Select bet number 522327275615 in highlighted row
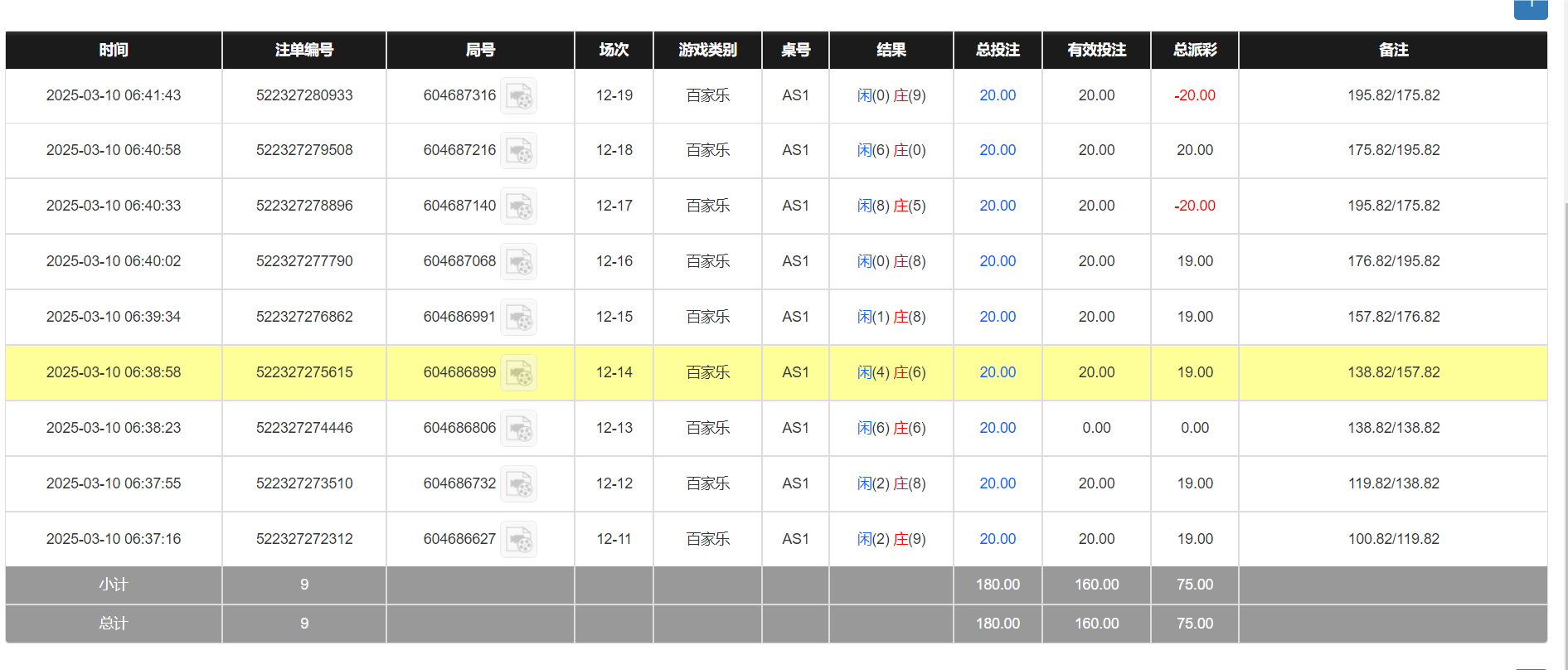The width and height of the screenshot is (1568, 670). tap(304, 372)
